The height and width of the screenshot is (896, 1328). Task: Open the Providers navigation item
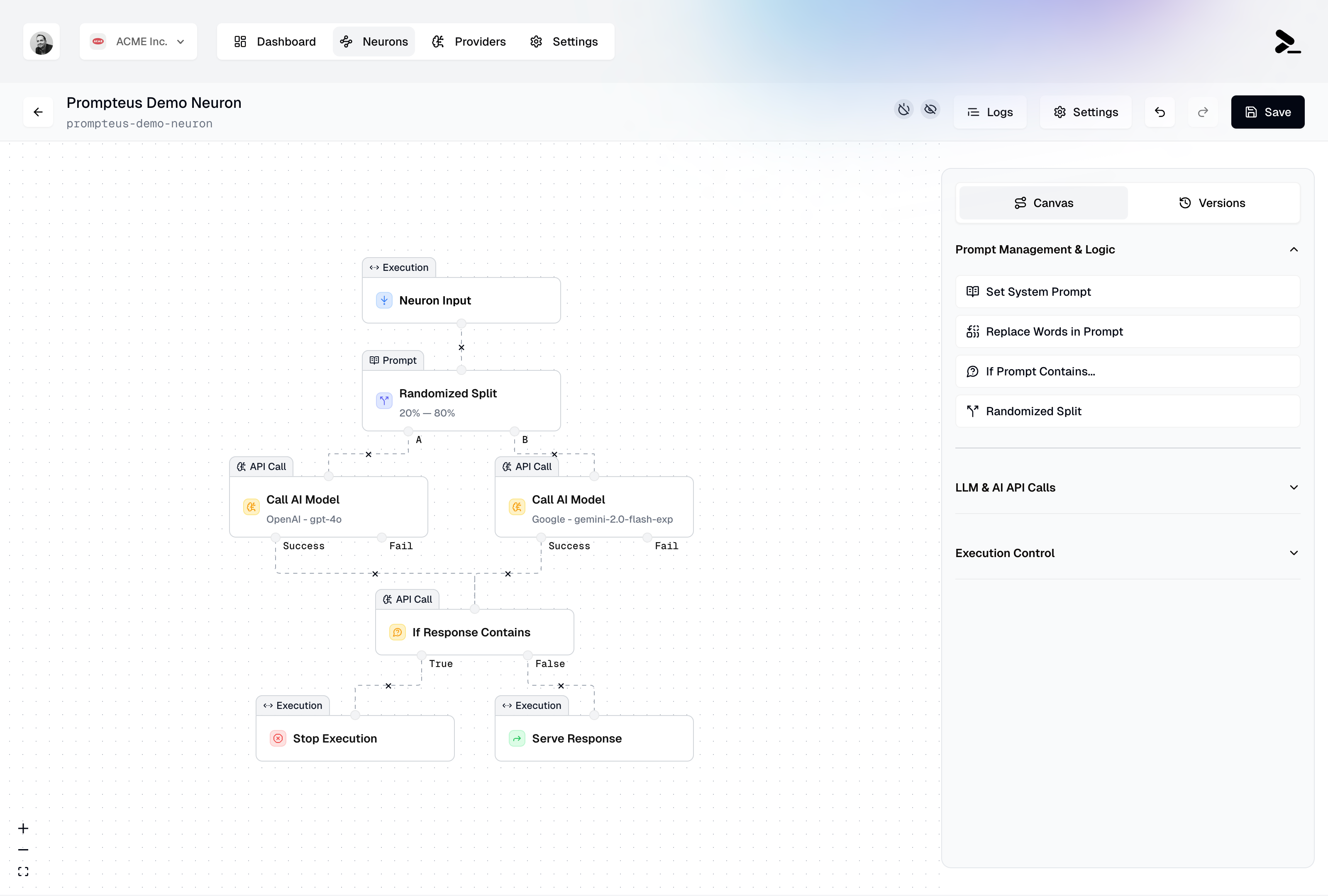click(469, 41)
